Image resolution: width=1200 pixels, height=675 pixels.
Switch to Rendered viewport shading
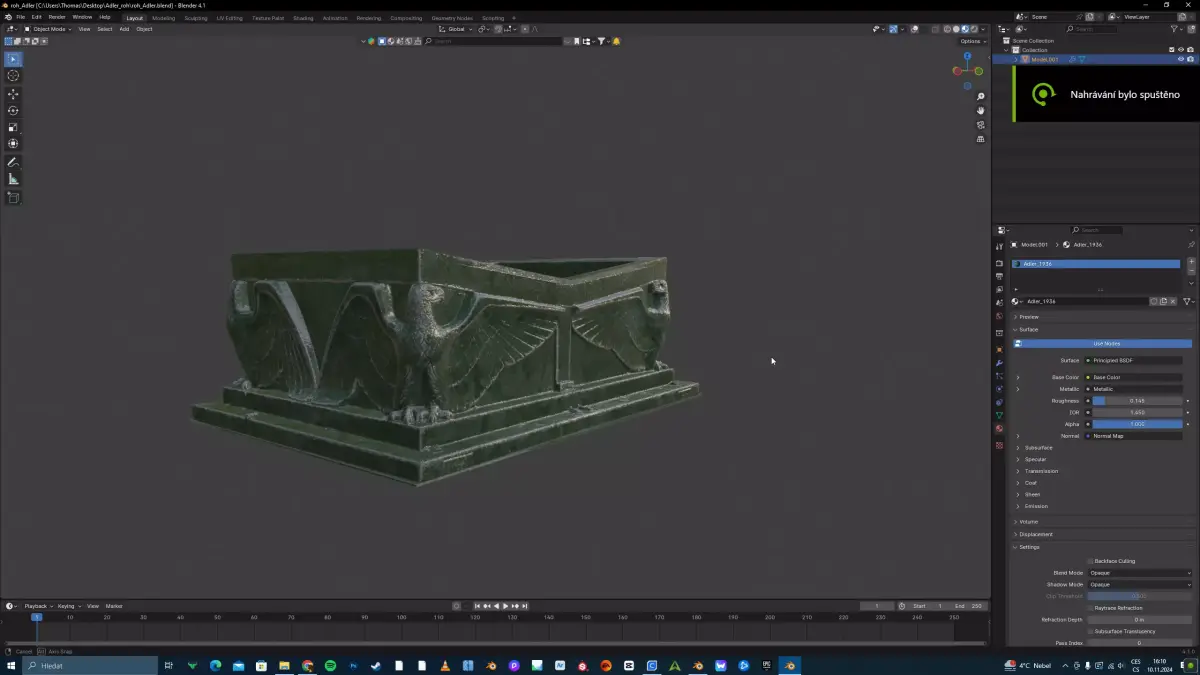(x=973, y=29)
